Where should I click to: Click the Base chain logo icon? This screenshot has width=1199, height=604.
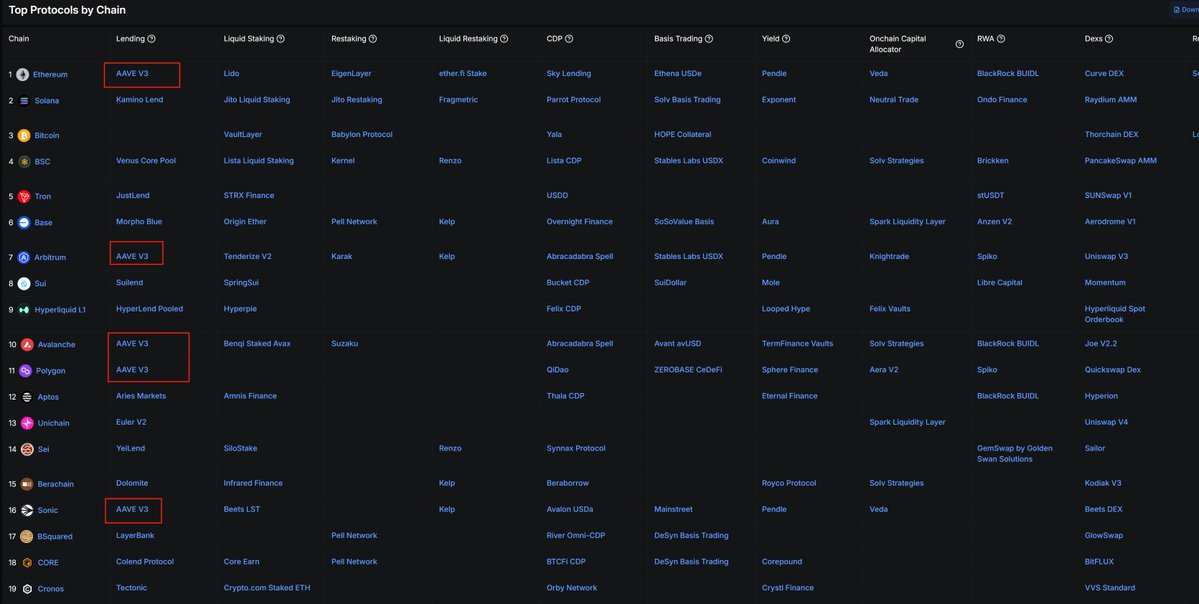click(24, 222)
